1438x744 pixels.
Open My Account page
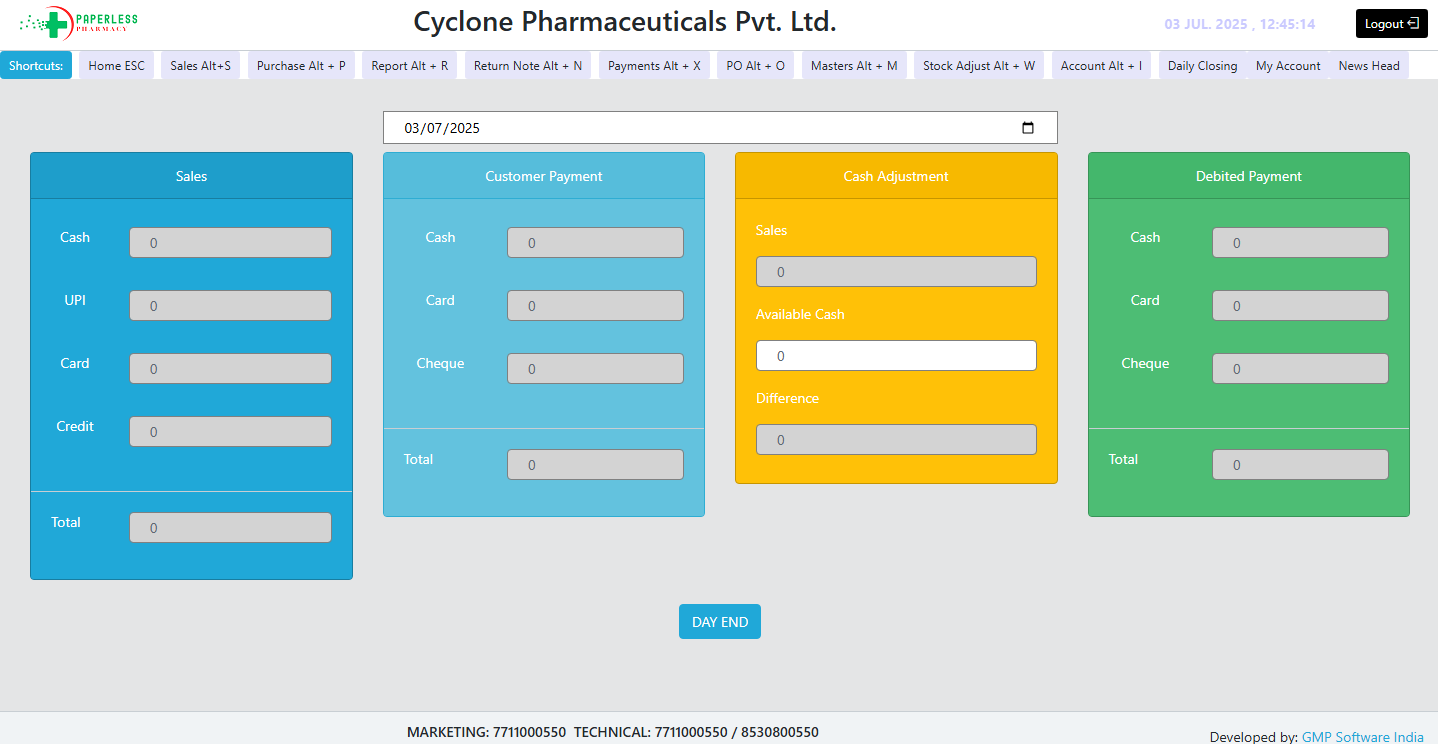[1288, 66]
